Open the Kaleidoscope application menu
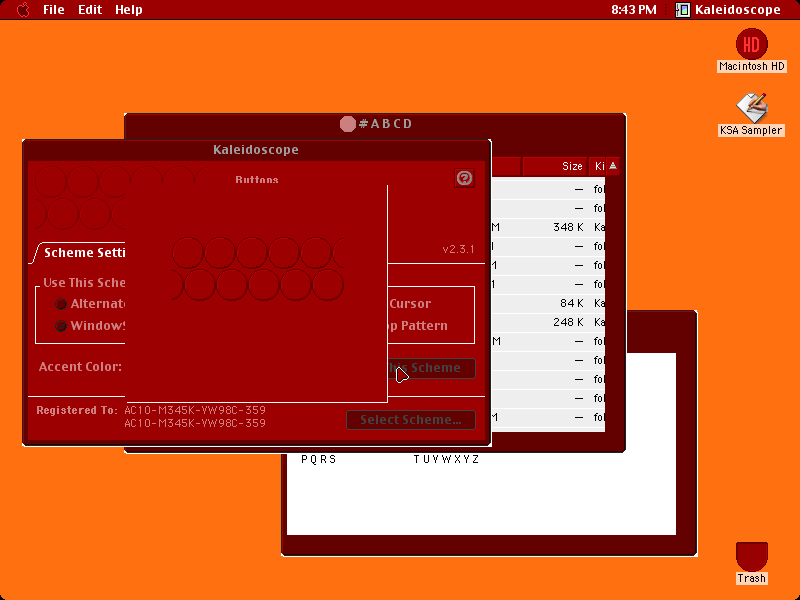The image size is (800, 600). click(x=728, y=10)
